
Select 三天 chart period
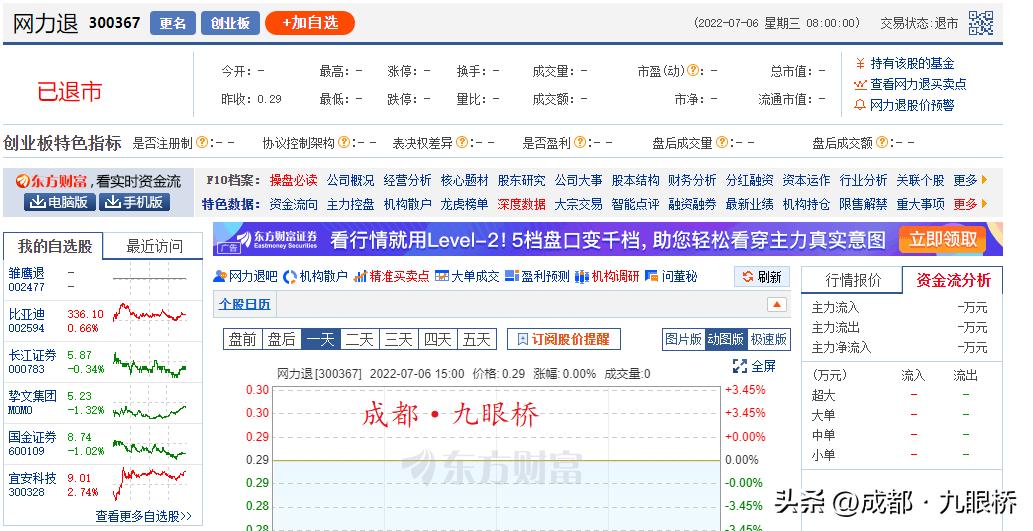(399, 339)
